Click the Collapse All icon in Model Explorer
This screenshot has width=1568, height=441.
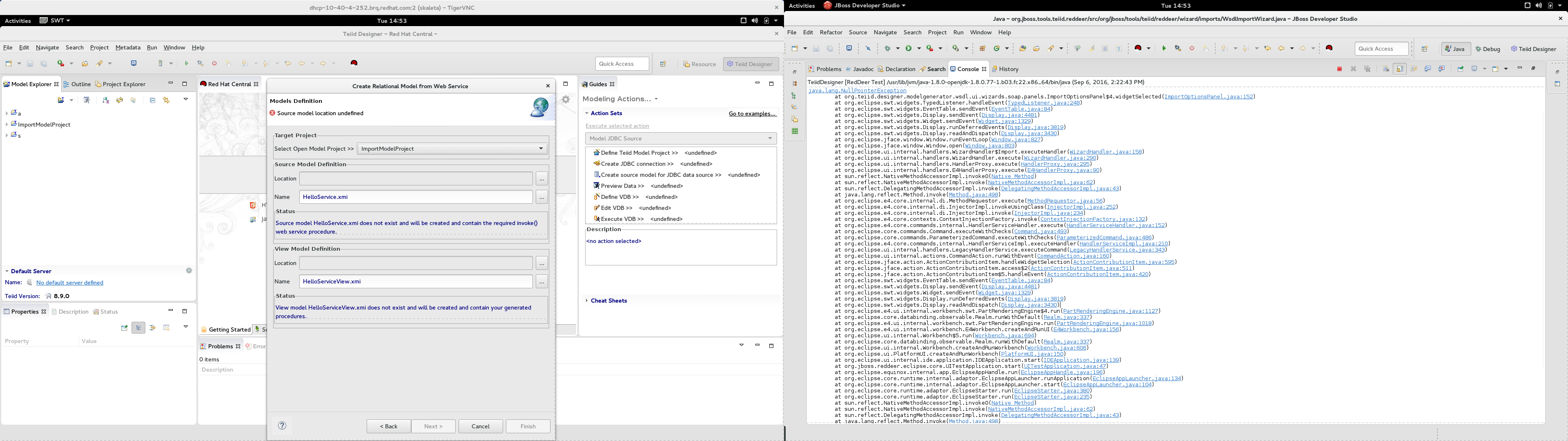click(x=152, y=100)
